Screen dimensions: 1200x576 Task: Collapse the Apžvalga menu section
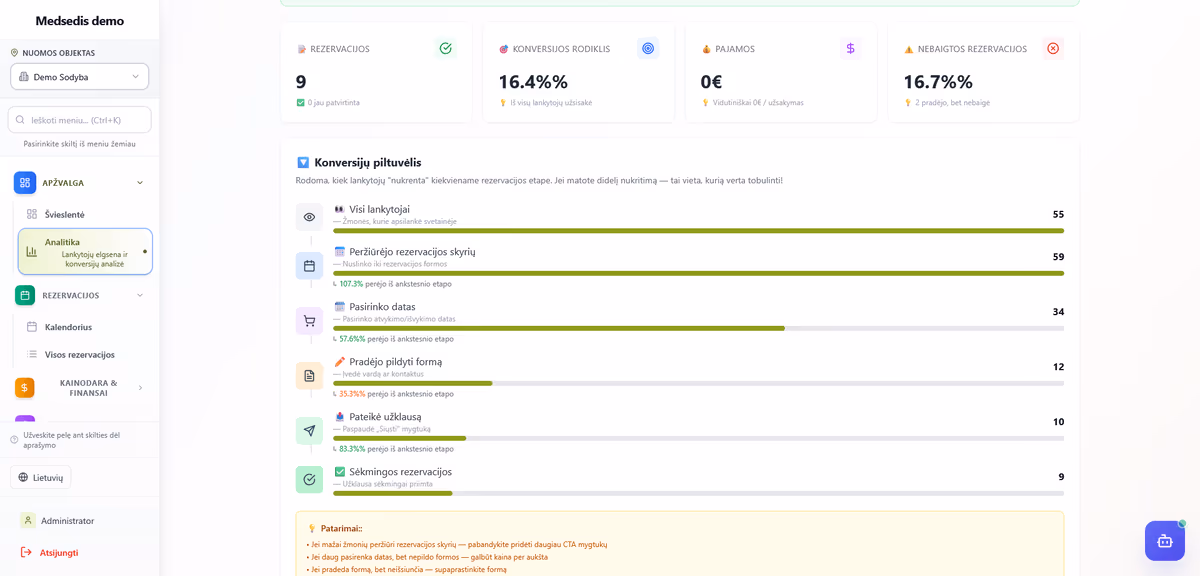coord(139,183)
